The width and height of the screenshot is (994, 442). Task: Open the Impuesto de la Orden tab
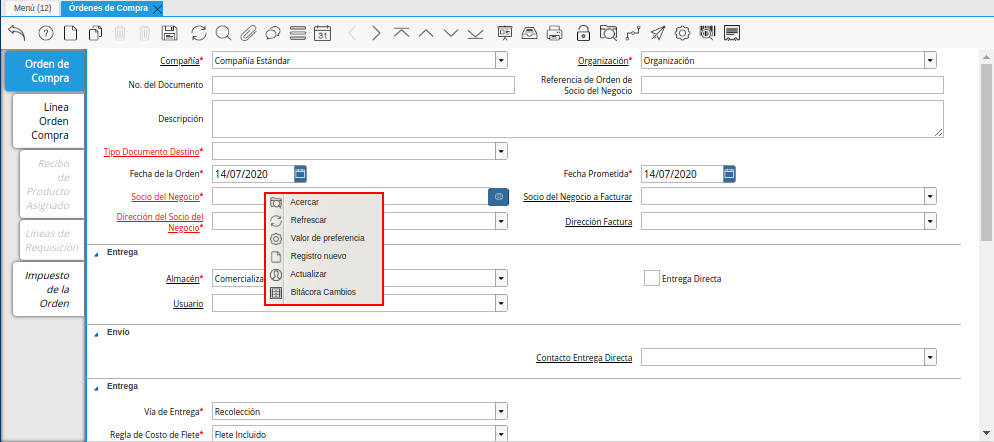point(49,289)
